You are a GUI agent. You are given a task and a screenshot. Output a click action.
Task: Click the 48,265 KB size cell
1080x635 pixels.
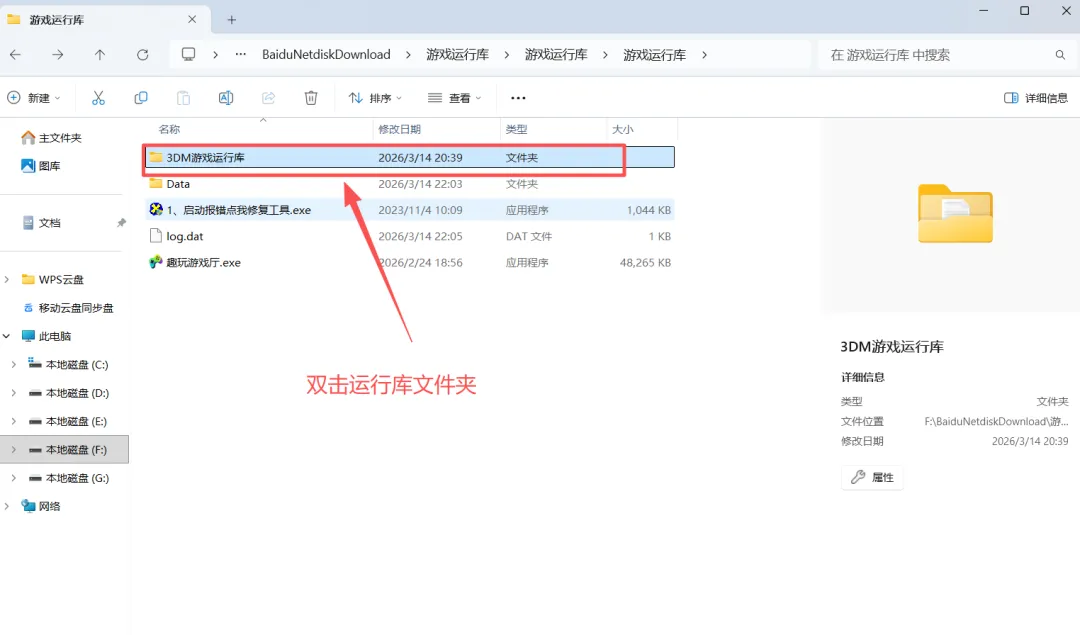pyautogui.click(x=645, y=262)
